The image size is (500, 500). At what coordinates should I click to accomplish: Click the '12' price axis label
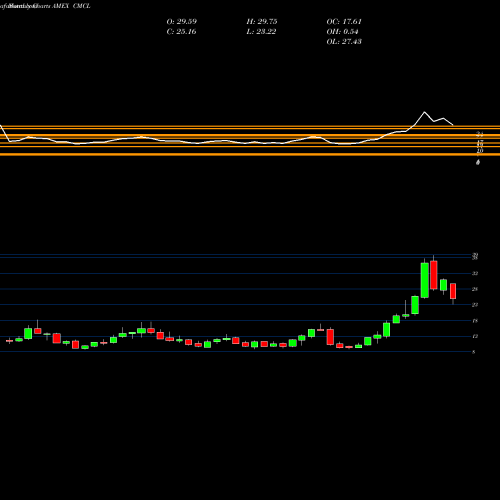pyautogui.click(x=475, y=336)
